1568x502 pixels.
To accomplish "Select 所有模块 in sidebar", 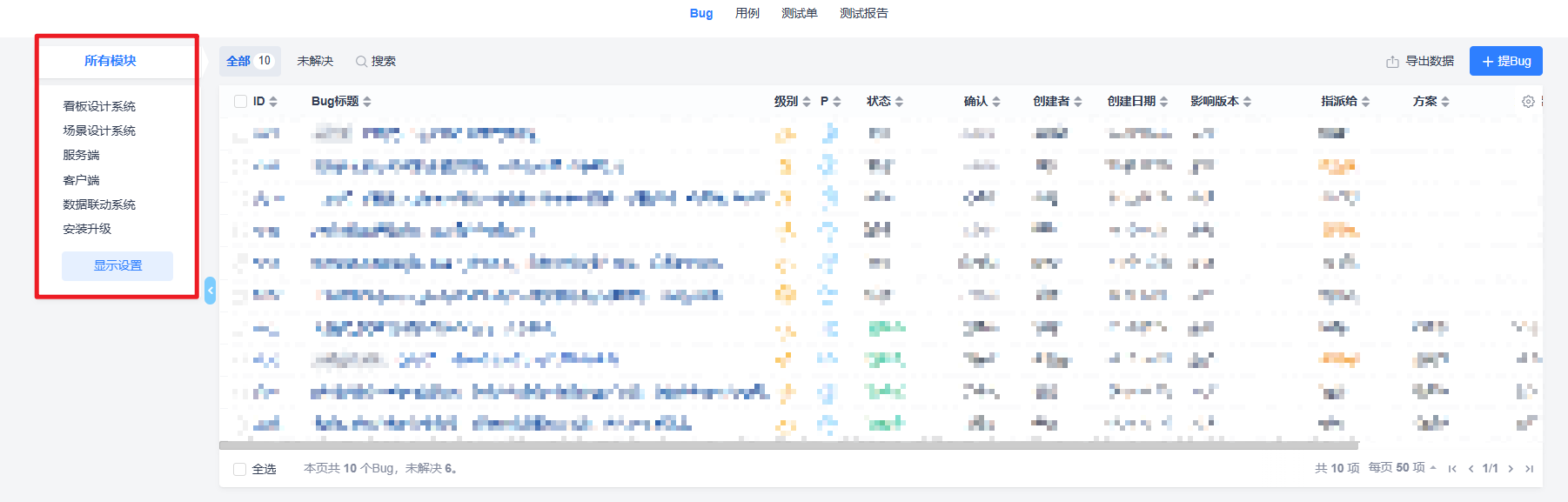I will click(111, 61).
